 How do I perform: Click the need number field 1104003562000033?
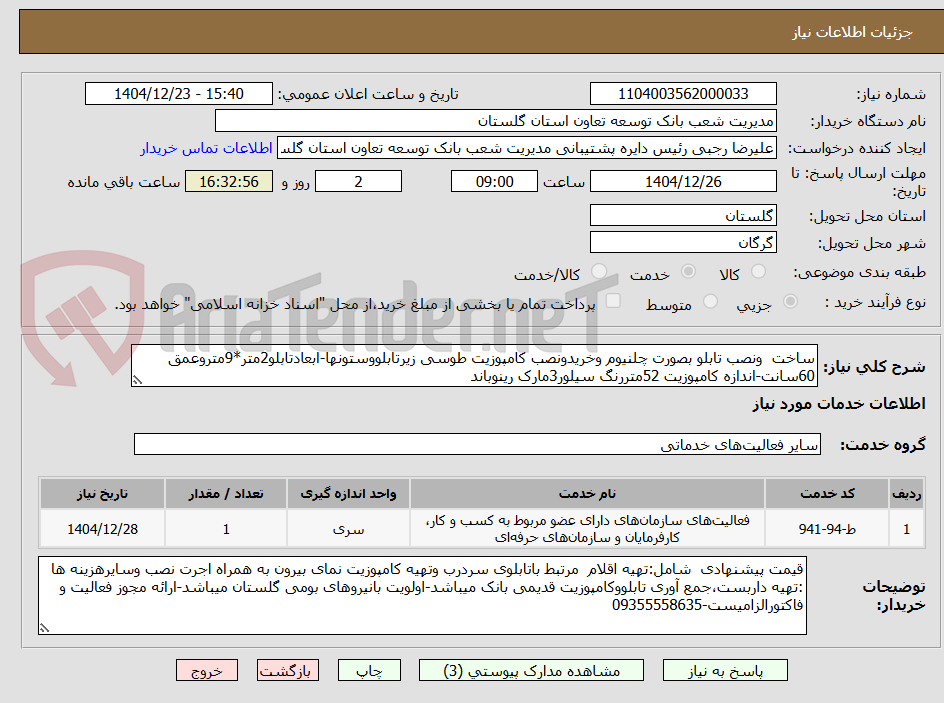click(683, 94)
